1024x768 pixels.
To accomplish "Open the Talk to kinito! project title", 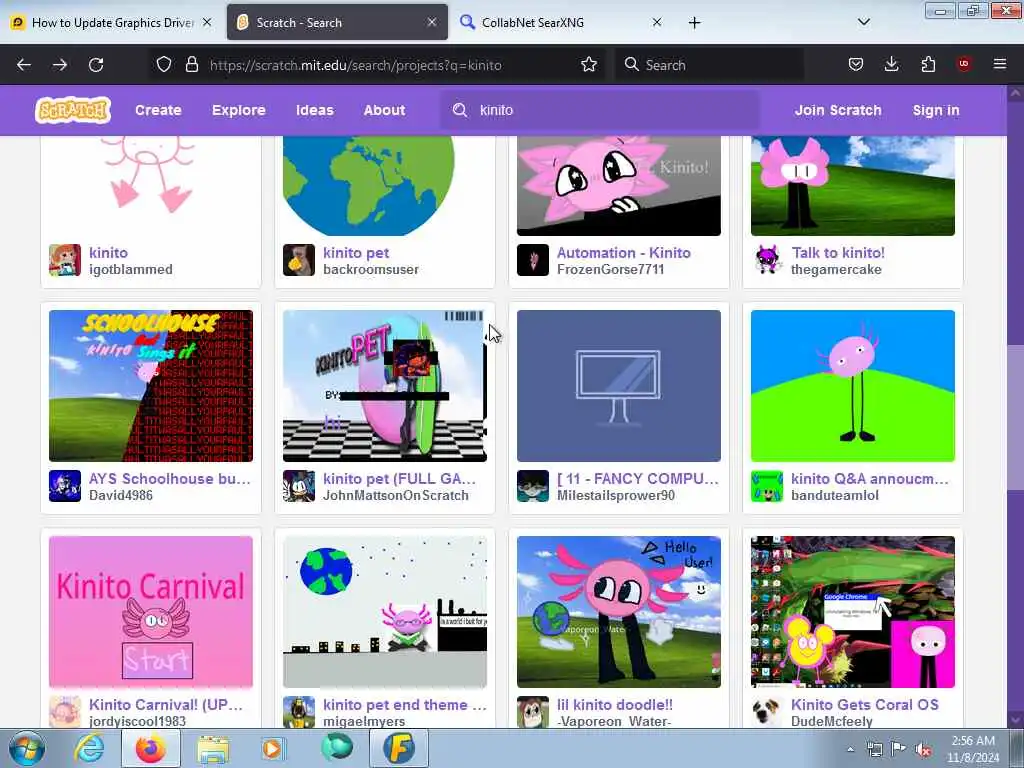I will (838, 253).
